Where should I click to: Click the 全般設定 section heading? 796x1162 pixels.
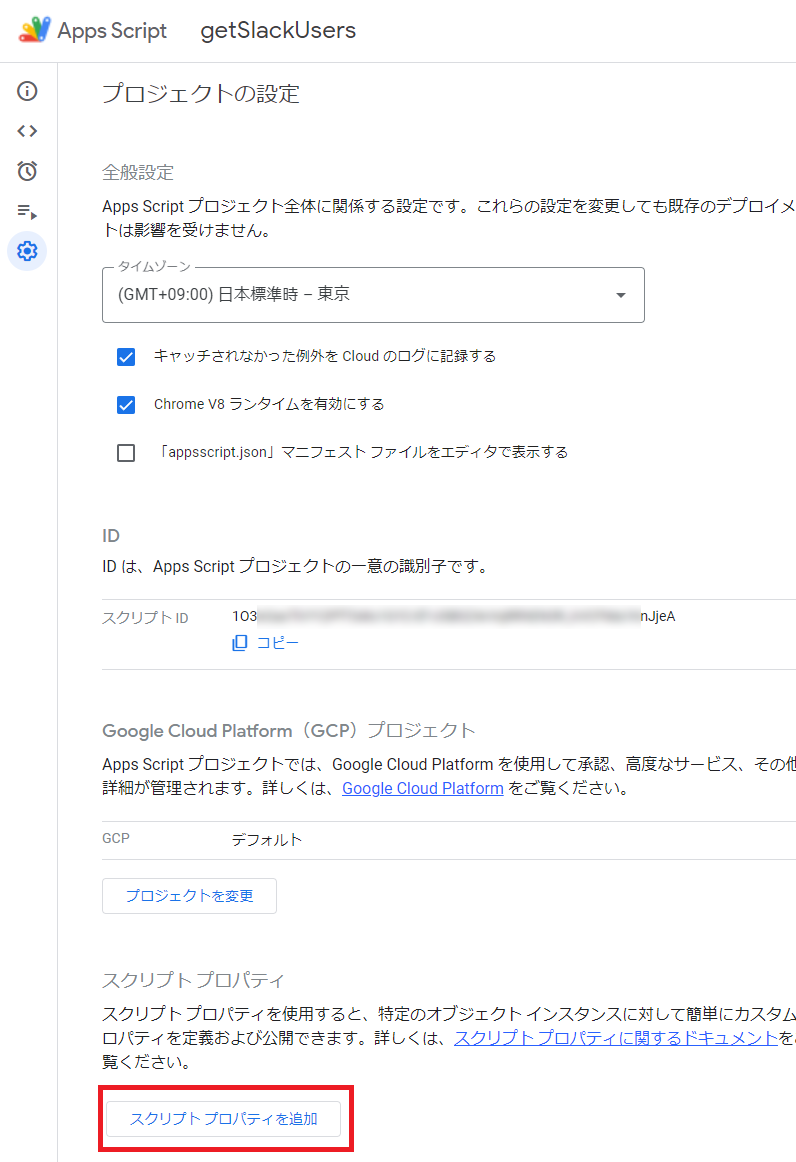138,173
